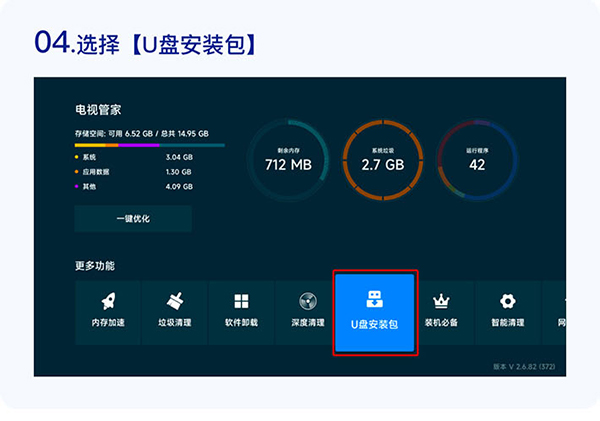Select the 软件卸载 grid icon
Image resolution: width=600 pixels, height=421 pixels.
pos(241,301)
